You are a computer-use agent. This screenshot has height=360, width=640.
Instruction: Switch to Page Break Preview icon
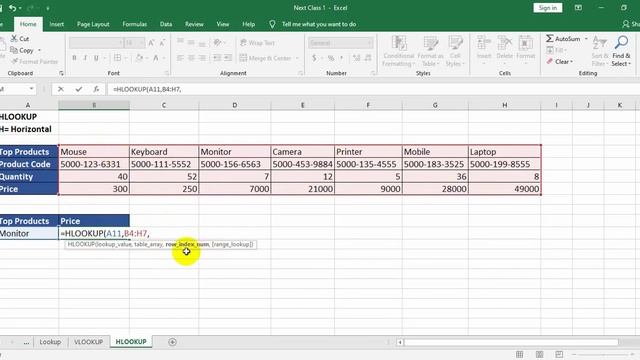559,354
